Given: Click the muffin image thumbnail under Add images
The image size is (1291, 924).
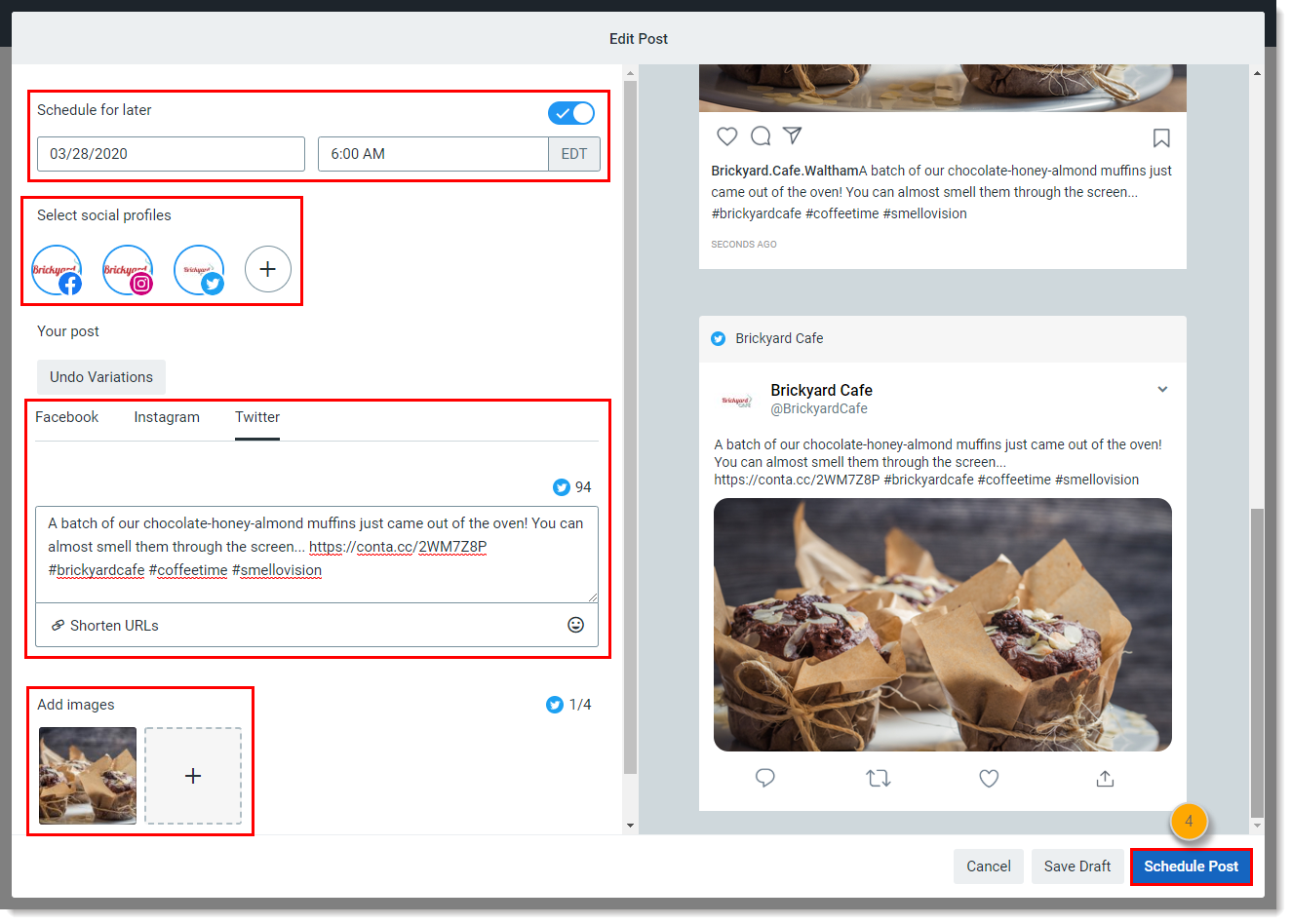Looking at the screenshot, I should (x=88, y=776).
